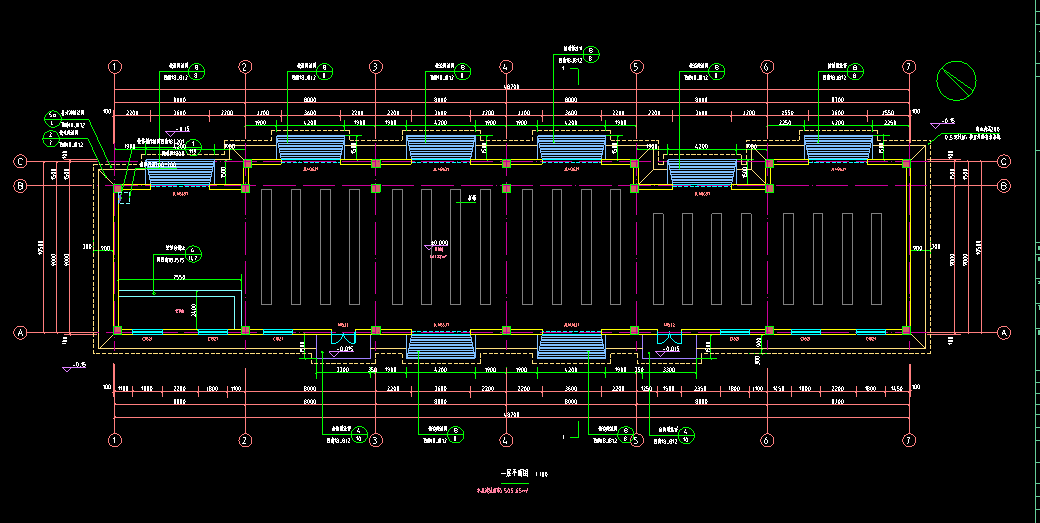
Task: Click axis bubble A on left side
Action: (19, 331)
